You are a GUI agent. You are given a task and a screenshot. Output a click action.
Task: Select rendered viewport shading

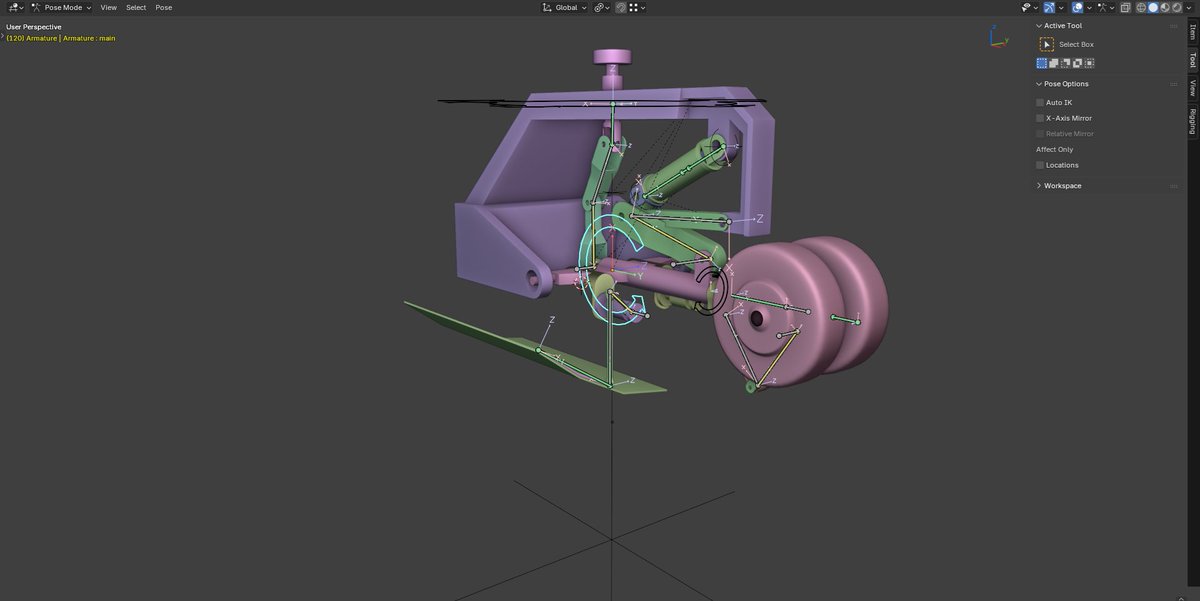tap(1176, 7)
